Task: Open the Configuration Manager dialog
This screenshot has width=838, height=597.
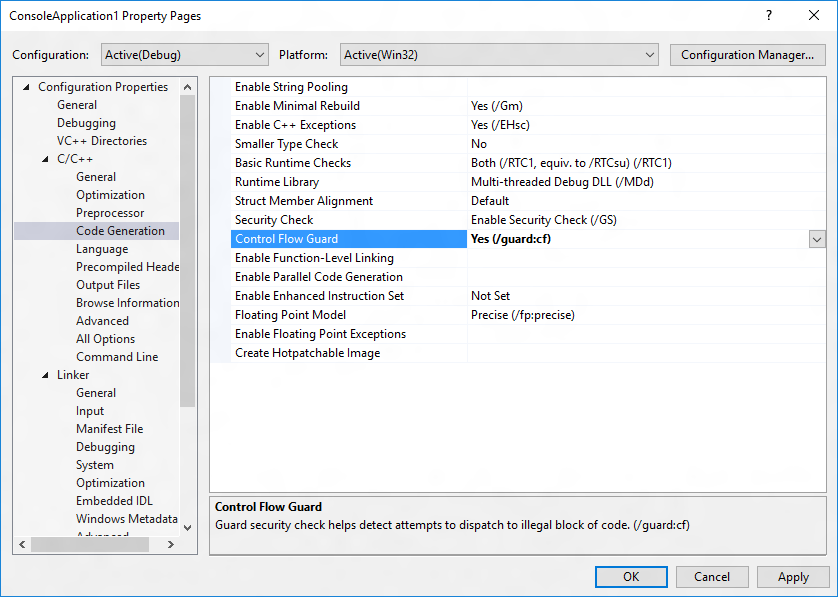Action: coord(747,55)
